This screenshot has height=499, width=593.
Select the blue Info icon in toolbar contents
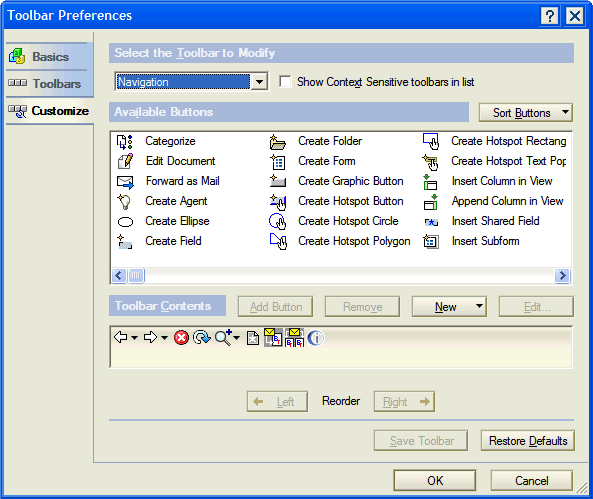pos(316,338)
